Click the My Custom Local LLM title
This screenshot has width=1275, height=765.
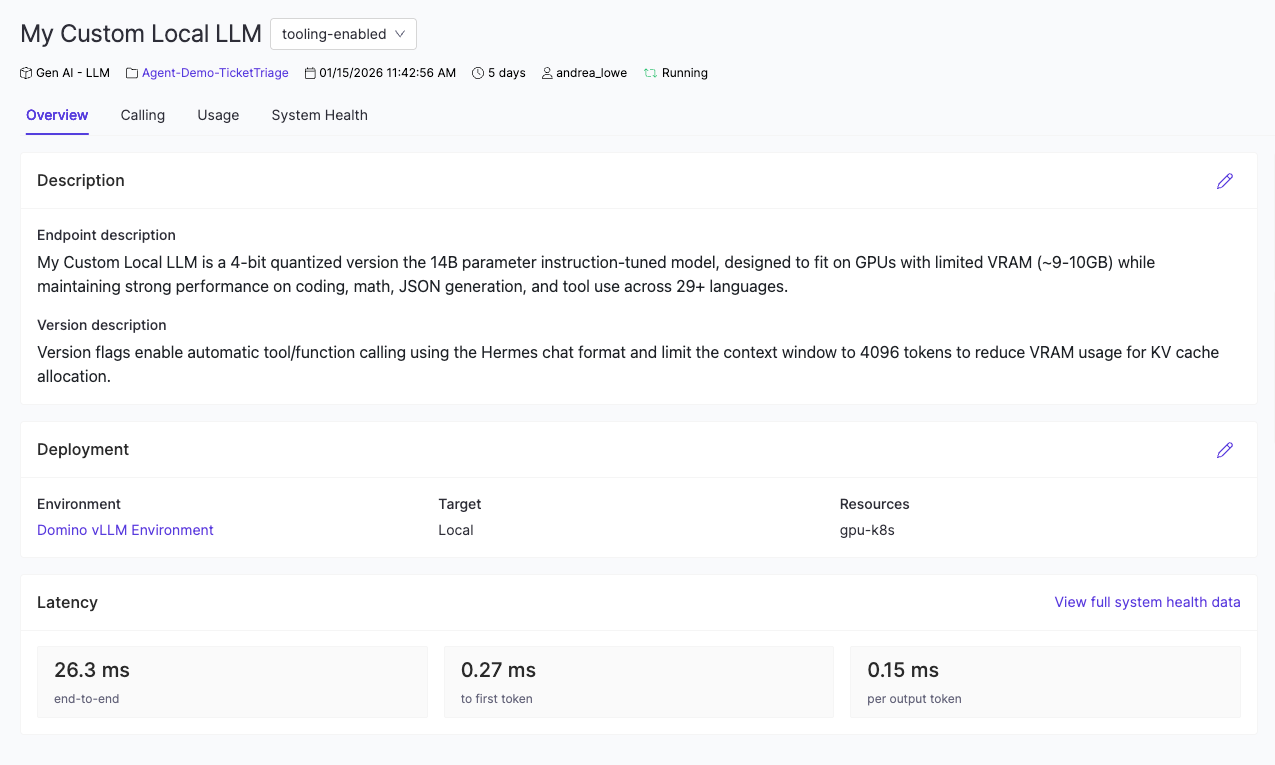point(140,34)
